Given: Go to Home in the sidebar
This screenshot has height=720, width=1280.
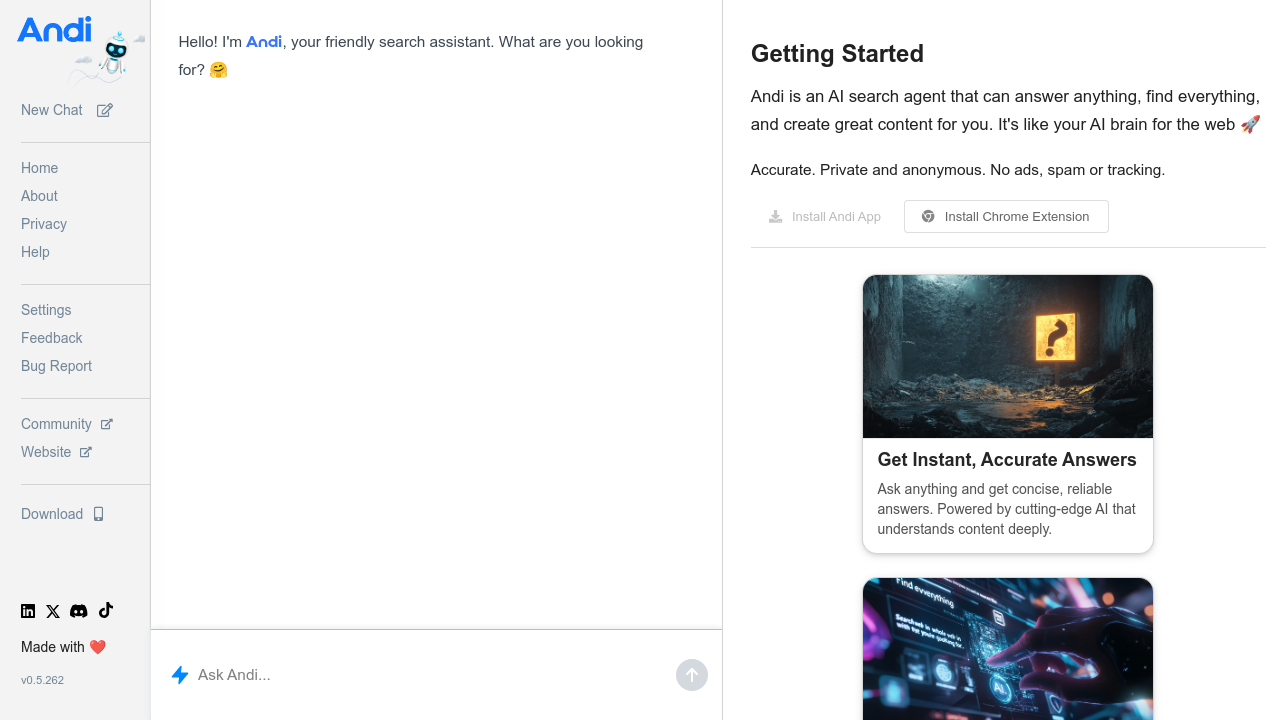Looking at the screenshot, I should (x=40, y=168).
